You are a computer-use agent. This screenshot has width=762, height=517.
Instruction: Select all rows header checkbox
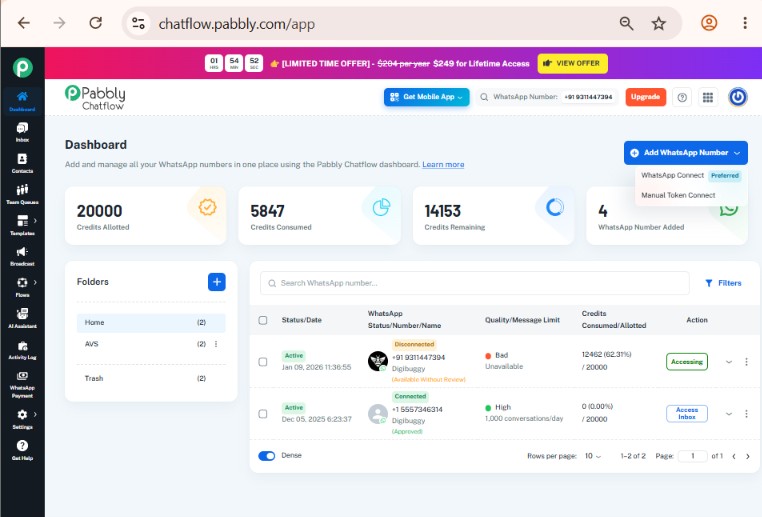click(263, 320)
